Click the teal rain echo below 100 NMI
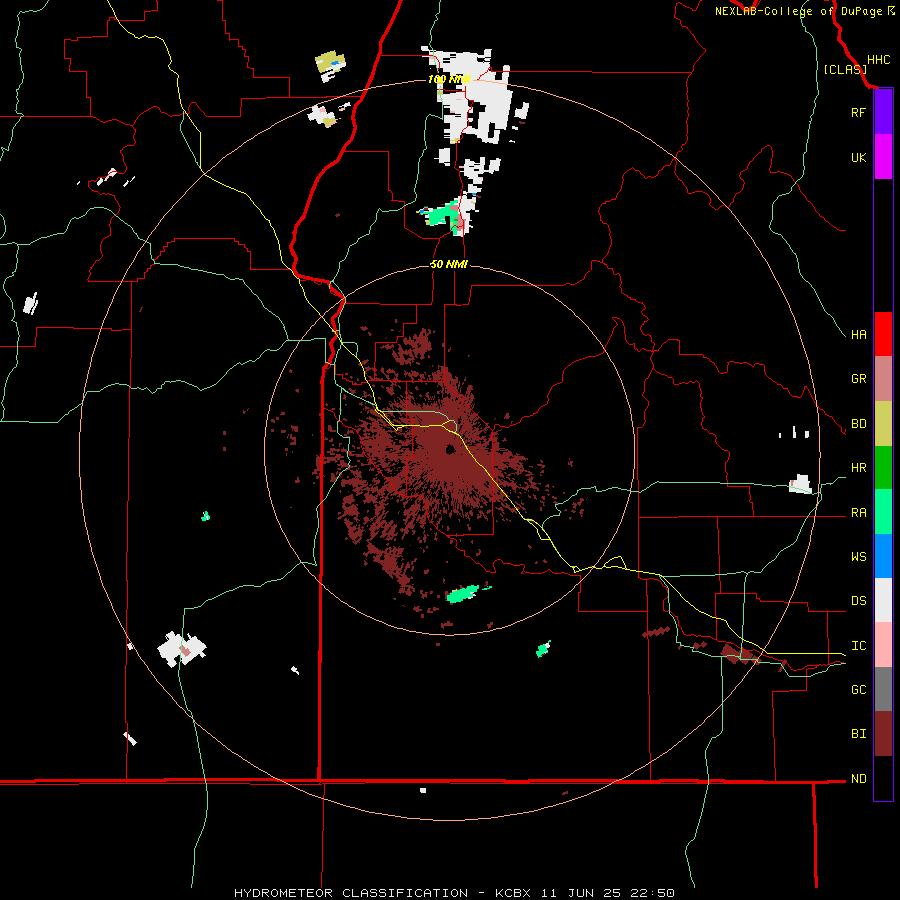The height and width of the screenshot is (900, 900). (442, 215)
